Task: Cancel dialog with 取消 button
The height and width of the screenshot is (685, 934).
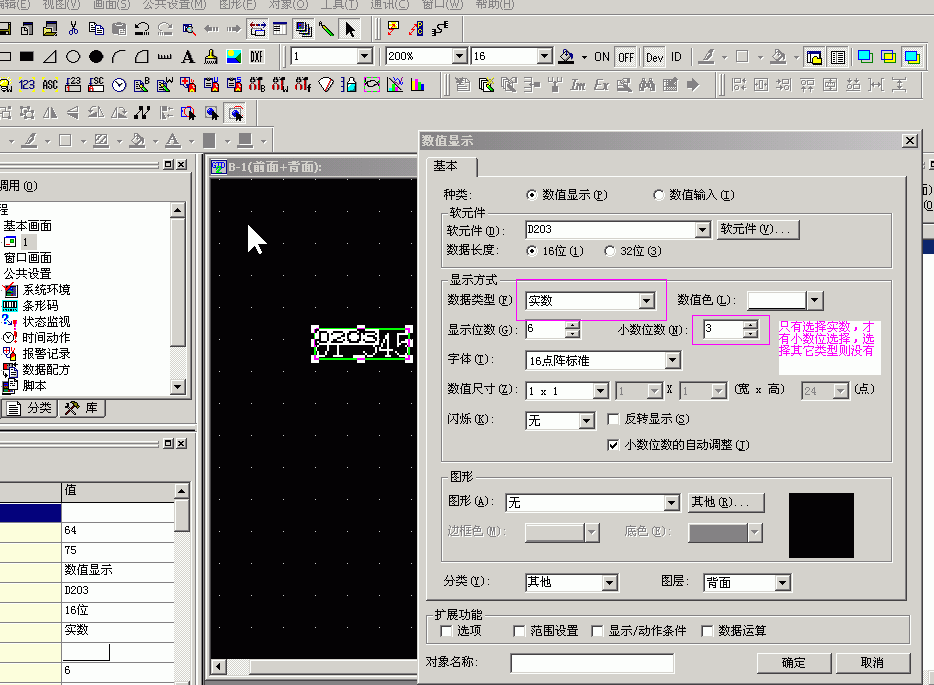Action: 873,663
